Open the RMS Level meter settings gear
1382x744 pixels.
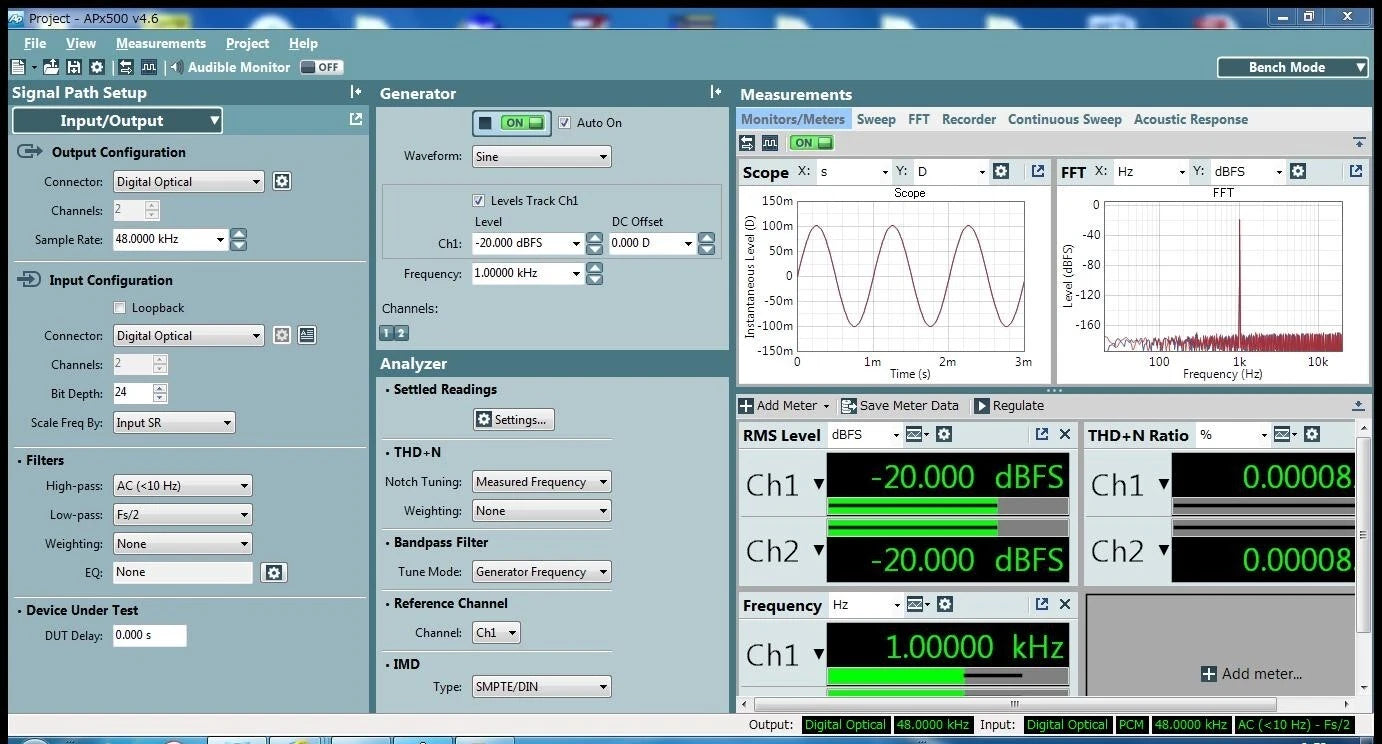pos(943,434)
